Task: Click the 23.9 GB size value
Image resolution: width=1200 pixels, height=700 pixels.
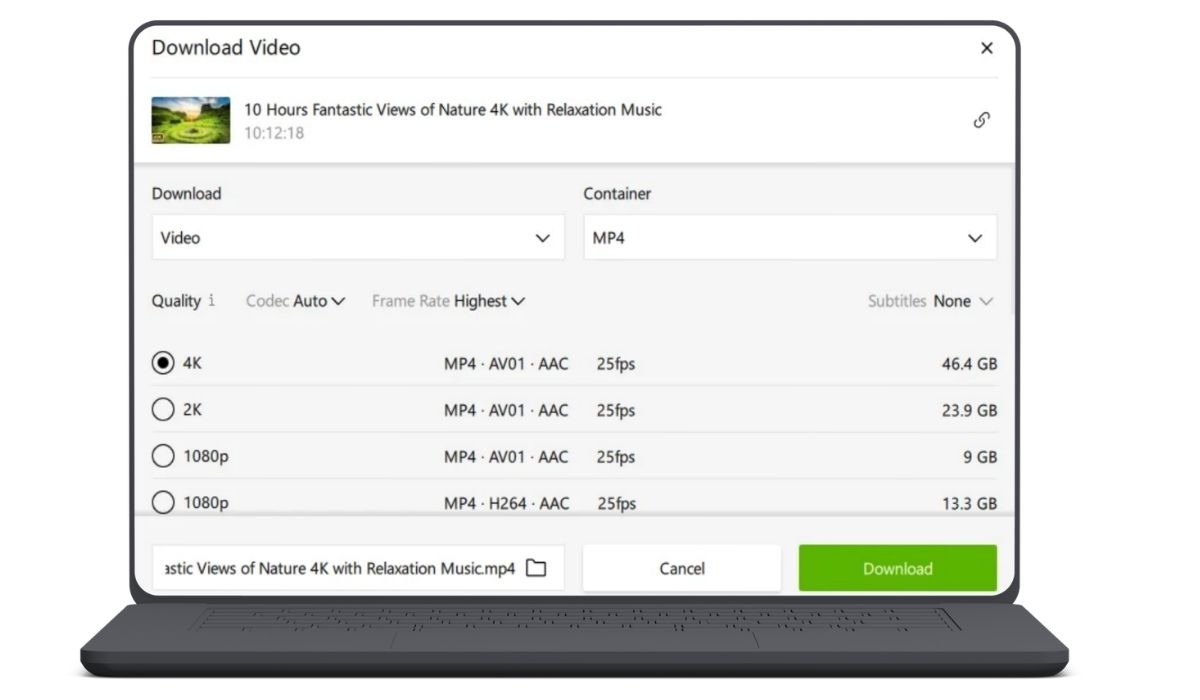Action: click(x=969, y=410)
